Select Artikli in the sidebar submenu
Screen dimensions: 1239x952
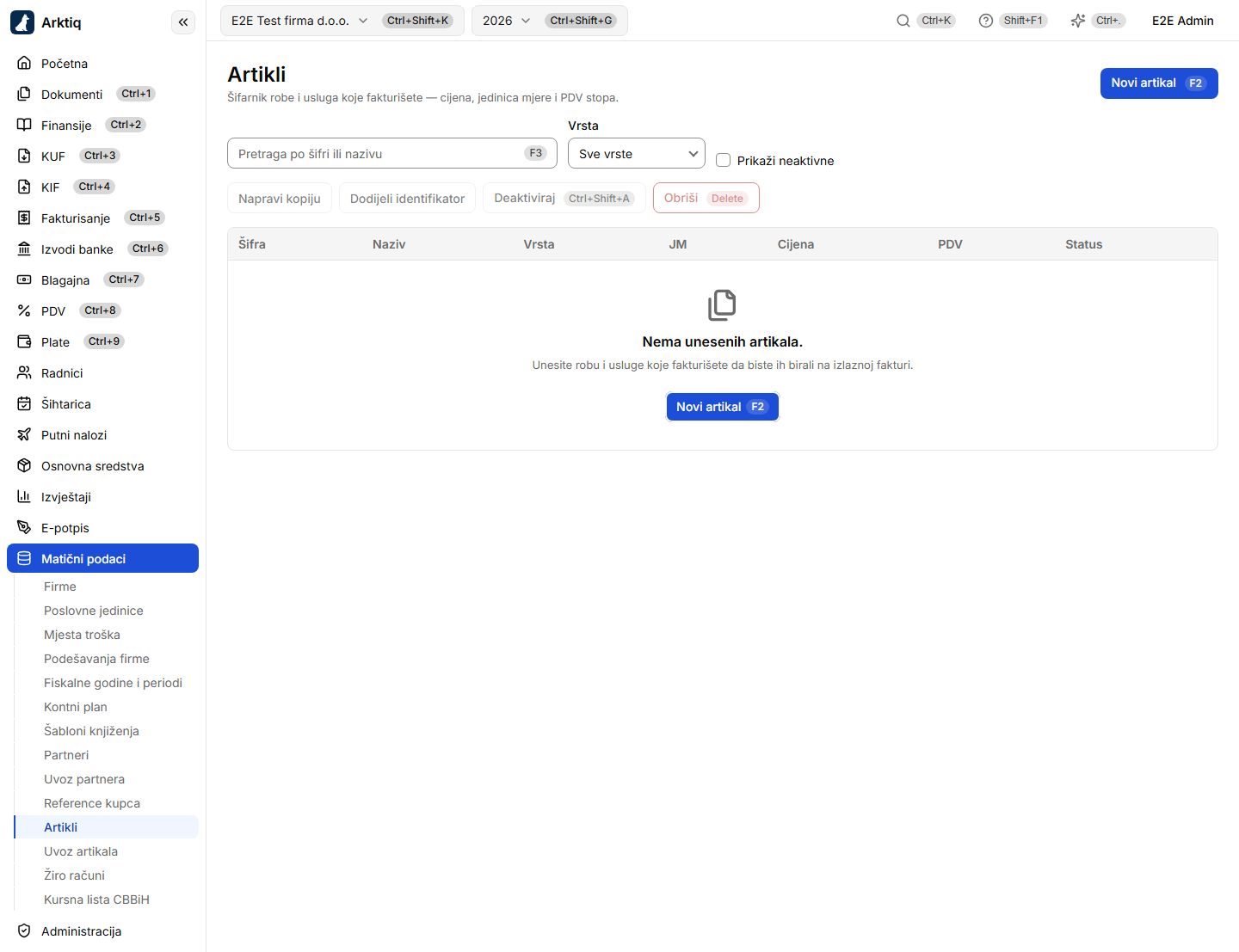pyautogui.click(x=107, y=826)
